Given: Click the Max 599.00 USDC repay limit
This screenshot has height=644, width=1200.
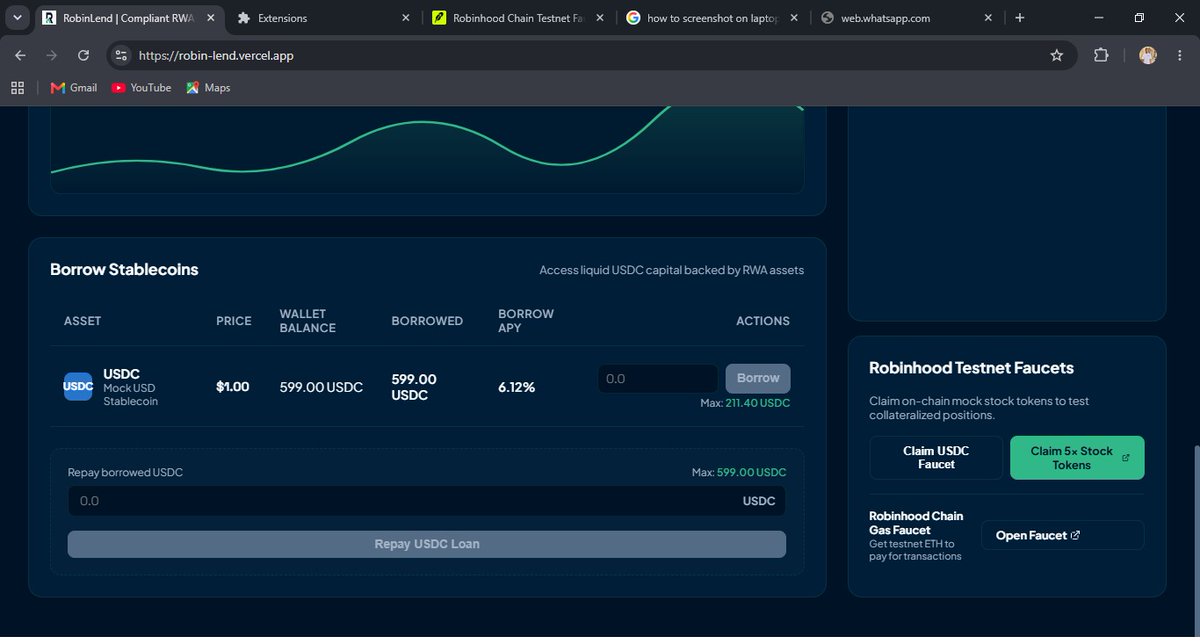Looking at the screenshot, I should pos(739,472).
